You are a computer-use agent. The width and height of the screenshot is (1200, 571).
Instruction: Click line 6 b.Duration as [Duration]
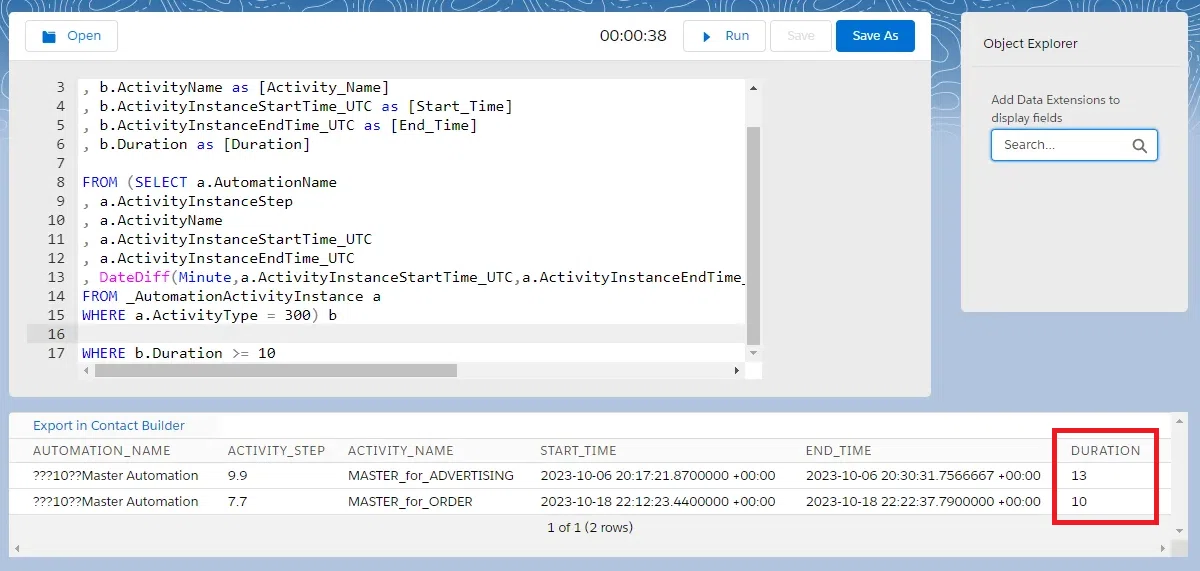(197, 144)
